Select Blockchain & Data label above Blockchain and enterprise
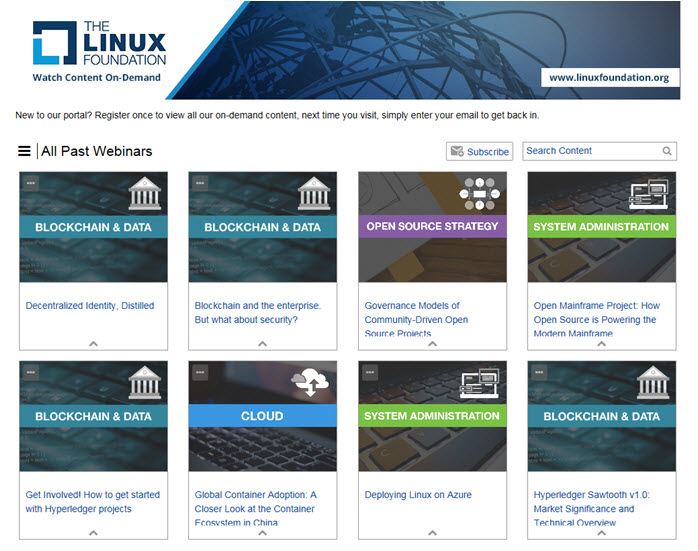The width and height of the screenshot is (698, 551). (x=263, y=227)
